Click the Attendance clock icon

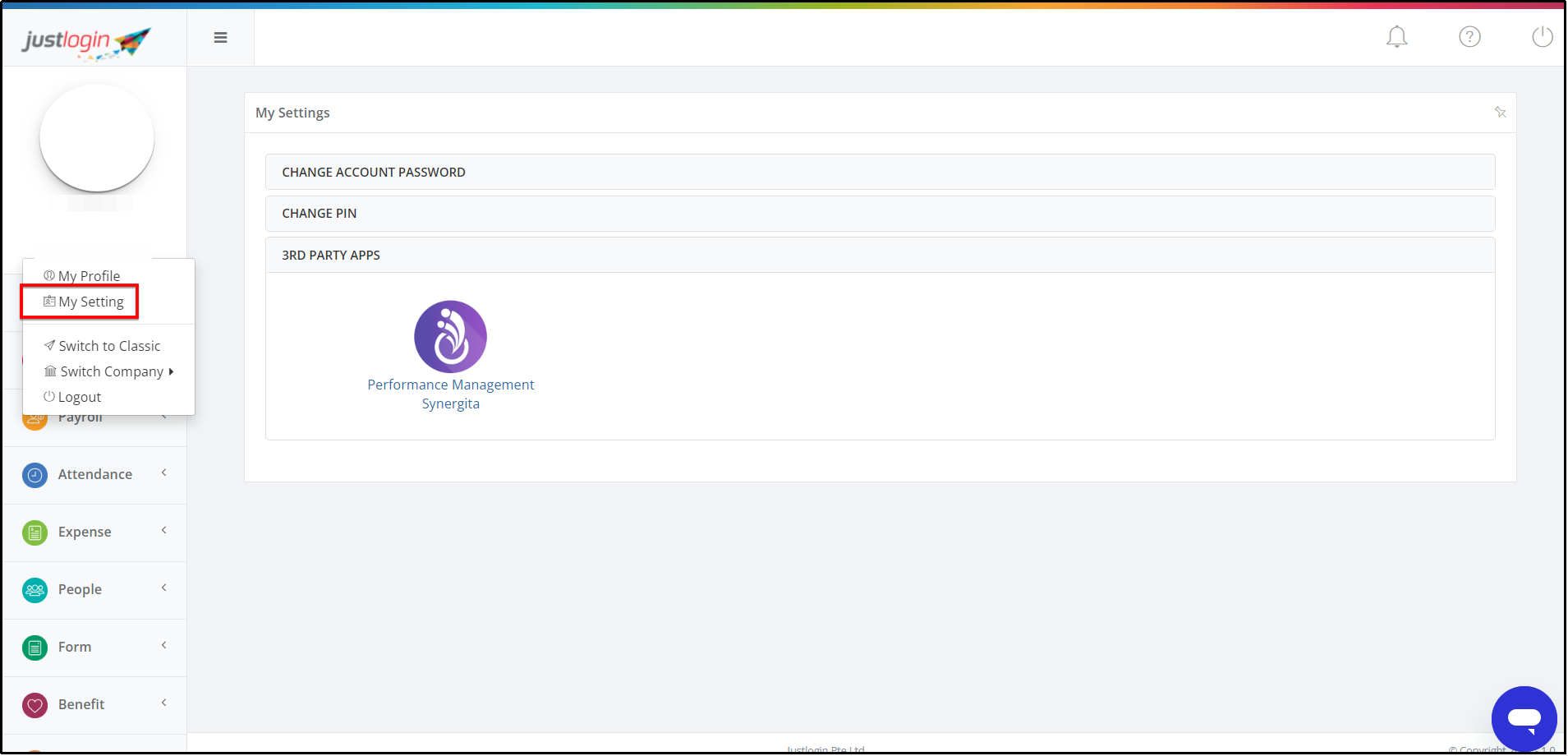34,475
